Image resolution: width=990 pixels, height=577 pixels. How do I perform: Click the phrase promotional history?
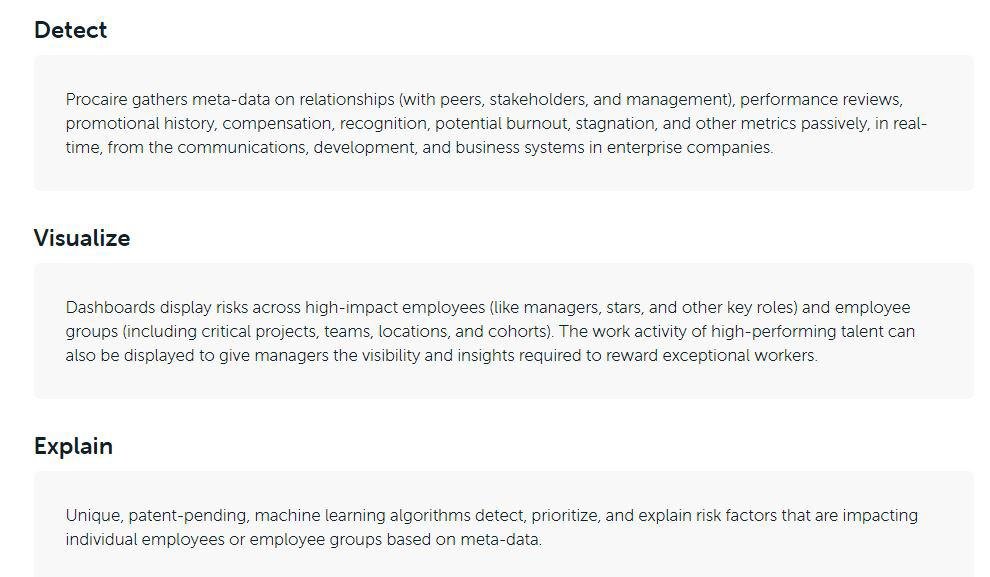[140, 124]
